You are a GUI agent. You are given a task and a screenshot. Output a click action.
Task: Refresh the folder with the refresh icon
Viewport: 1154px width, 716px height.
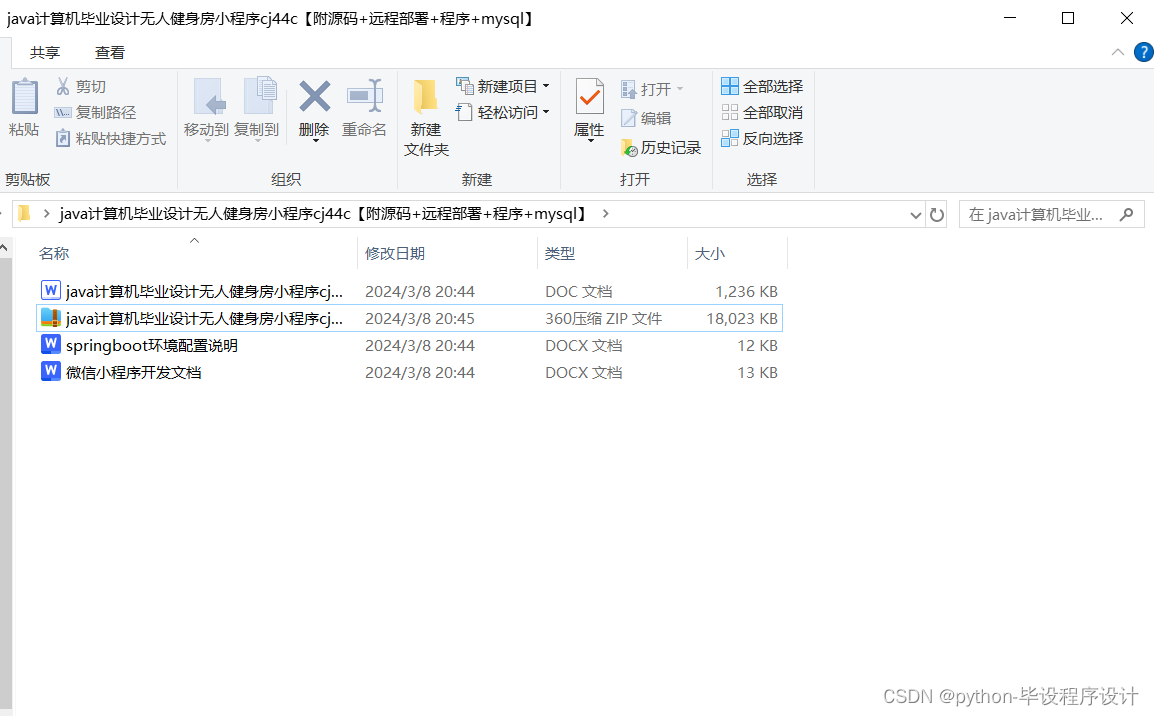point(937,214)
